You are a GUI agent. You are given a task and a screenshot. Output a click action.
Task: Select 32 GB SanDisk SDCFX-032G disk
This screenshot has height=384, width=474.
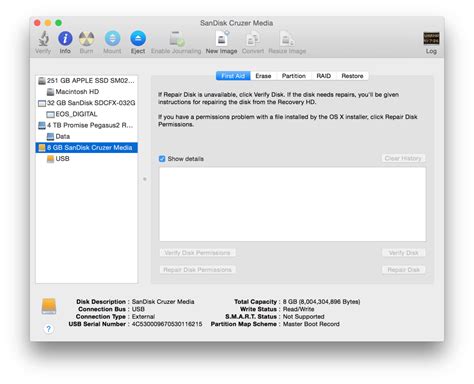pos(87,103)
